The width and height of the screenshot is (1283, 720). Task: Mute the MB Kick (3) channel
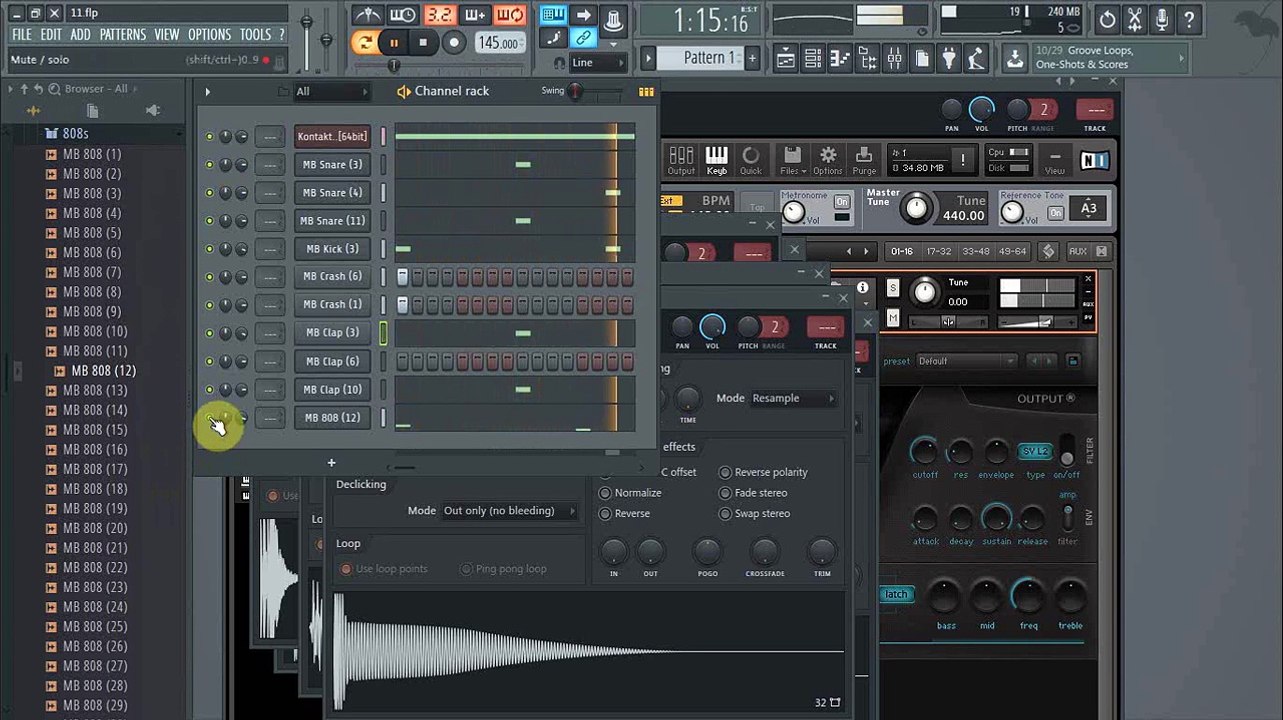pos(209,249)
